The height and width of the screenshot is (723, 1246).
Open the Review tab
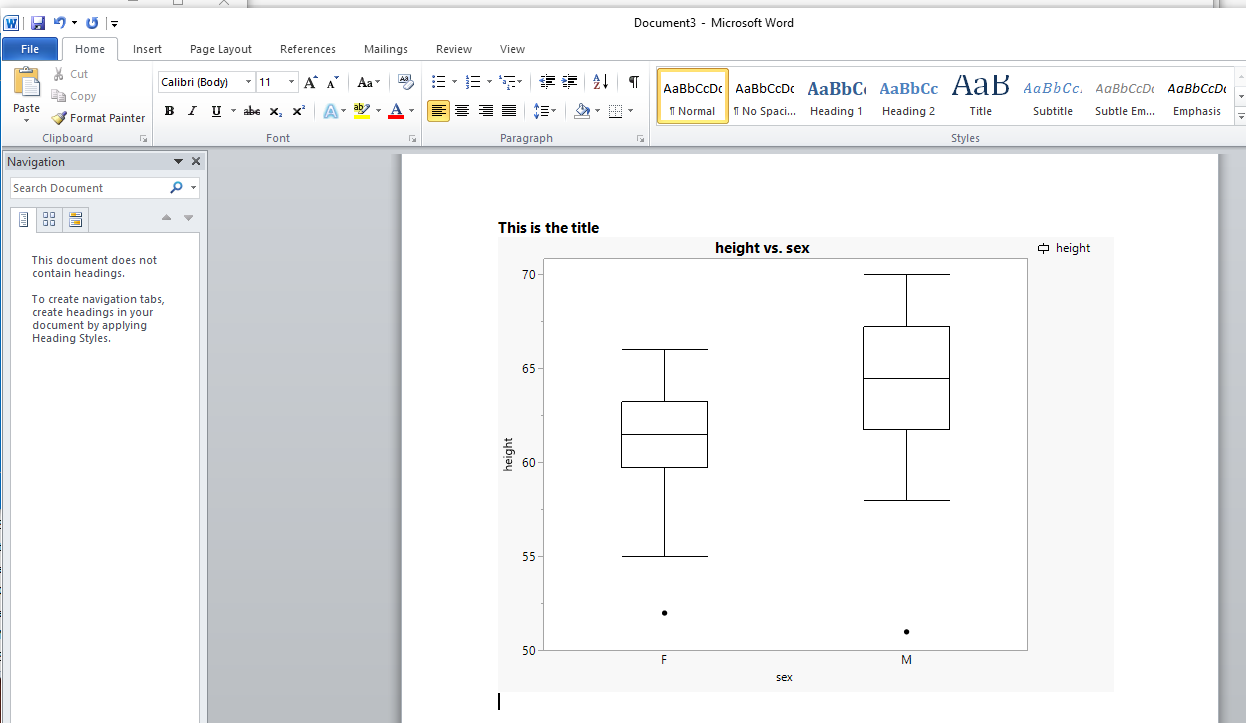pyautogui.click(x=453, y=48)
